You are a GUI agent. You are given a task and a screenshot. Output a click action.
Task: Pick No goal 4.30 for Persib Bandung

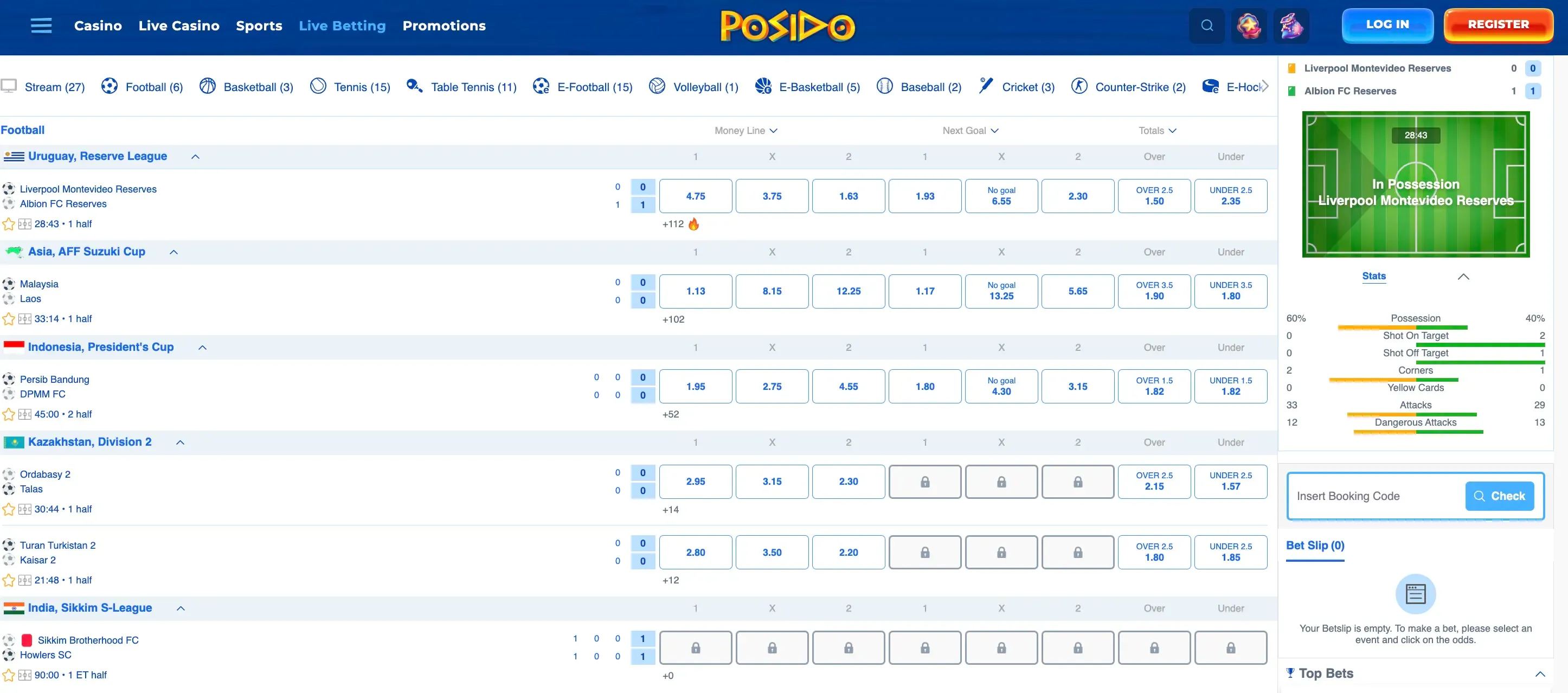click(1001, 386)
